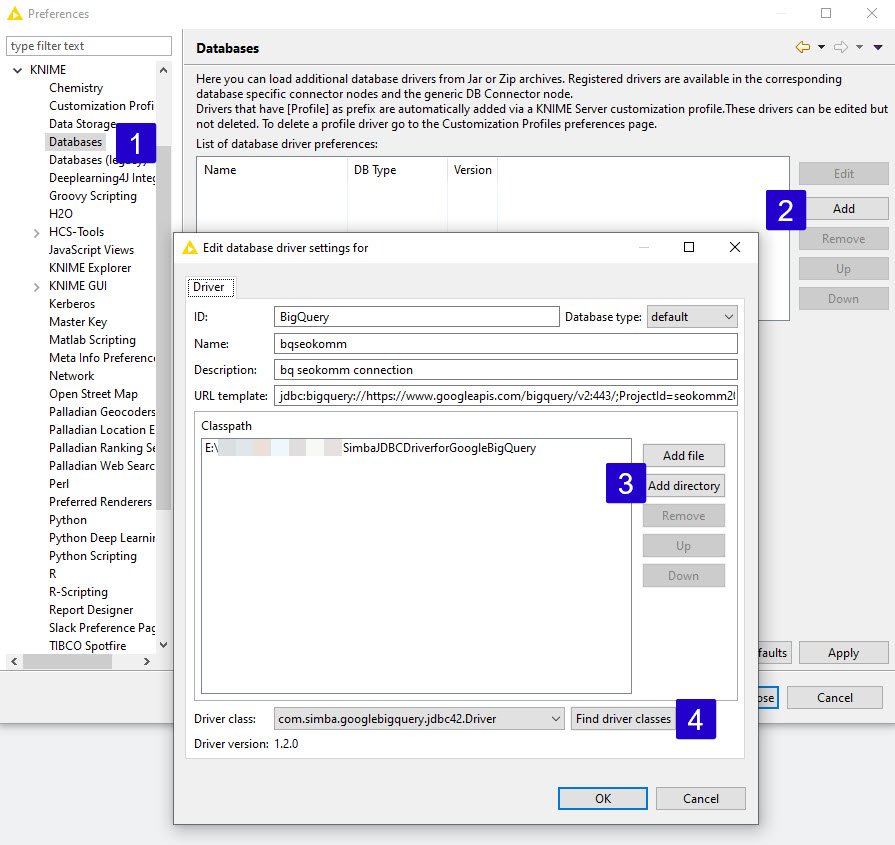Click tree horizontal scrollbar left arrow
Image resolution: width=895 pixels, height=845 pixels.
(x=14, y=662)
